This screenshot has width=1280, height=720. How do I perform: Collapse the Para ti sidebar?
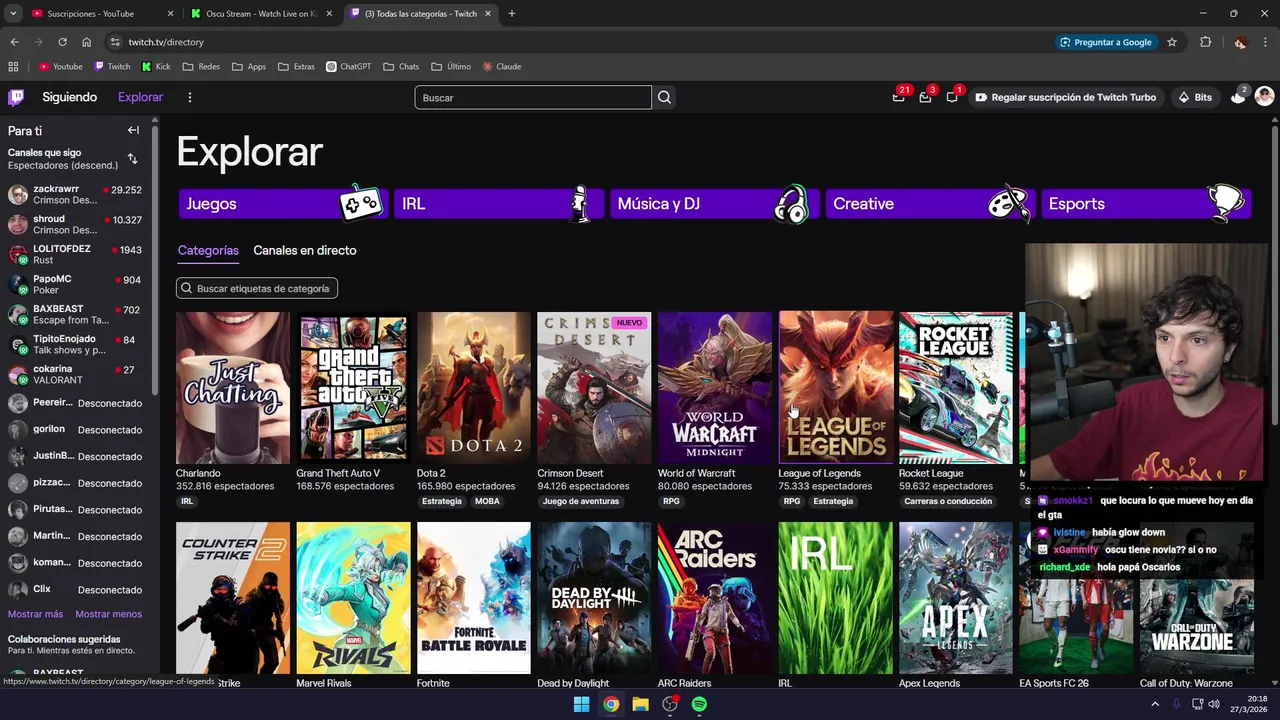point(133,130)
